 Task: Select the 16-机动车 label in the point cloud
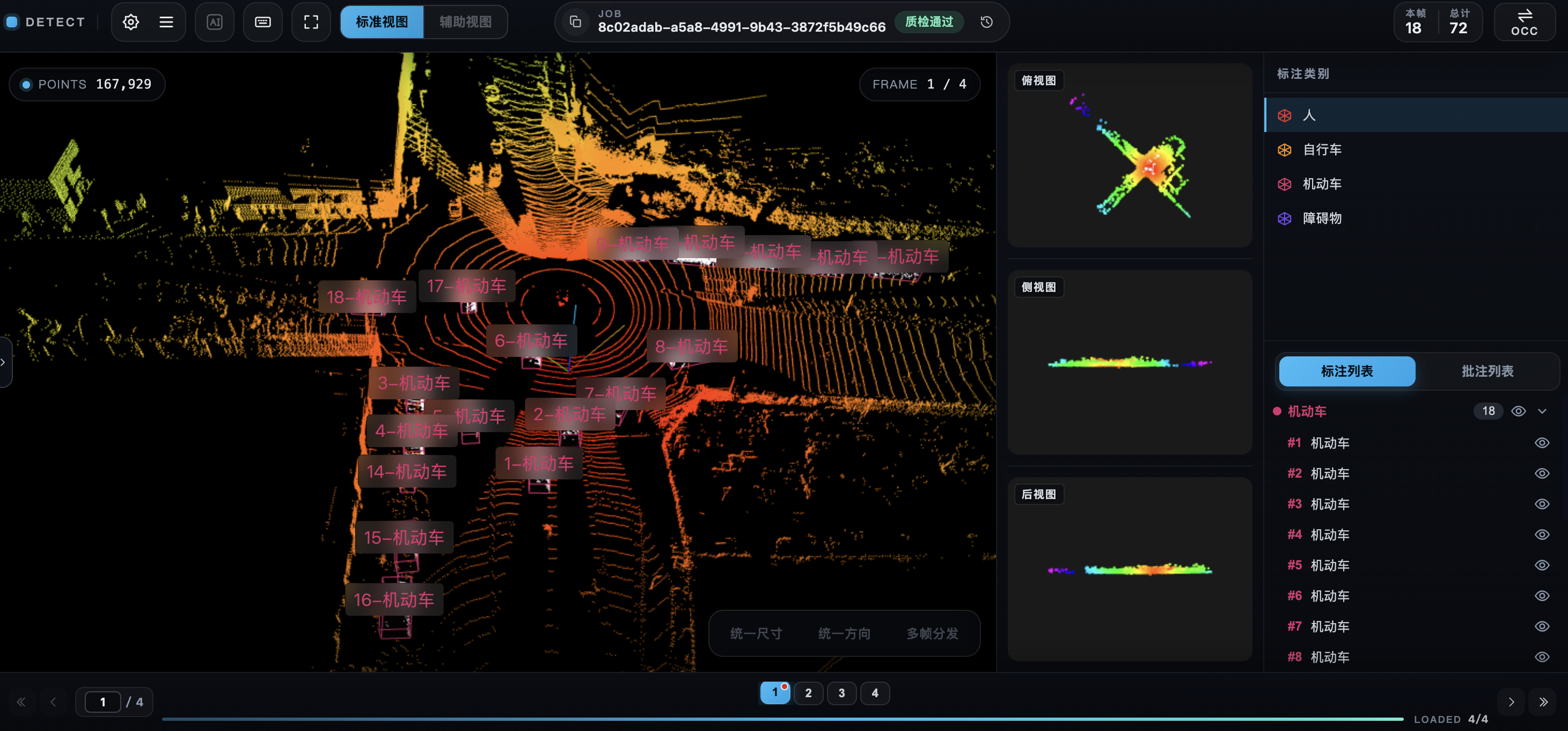pos(394,600)
